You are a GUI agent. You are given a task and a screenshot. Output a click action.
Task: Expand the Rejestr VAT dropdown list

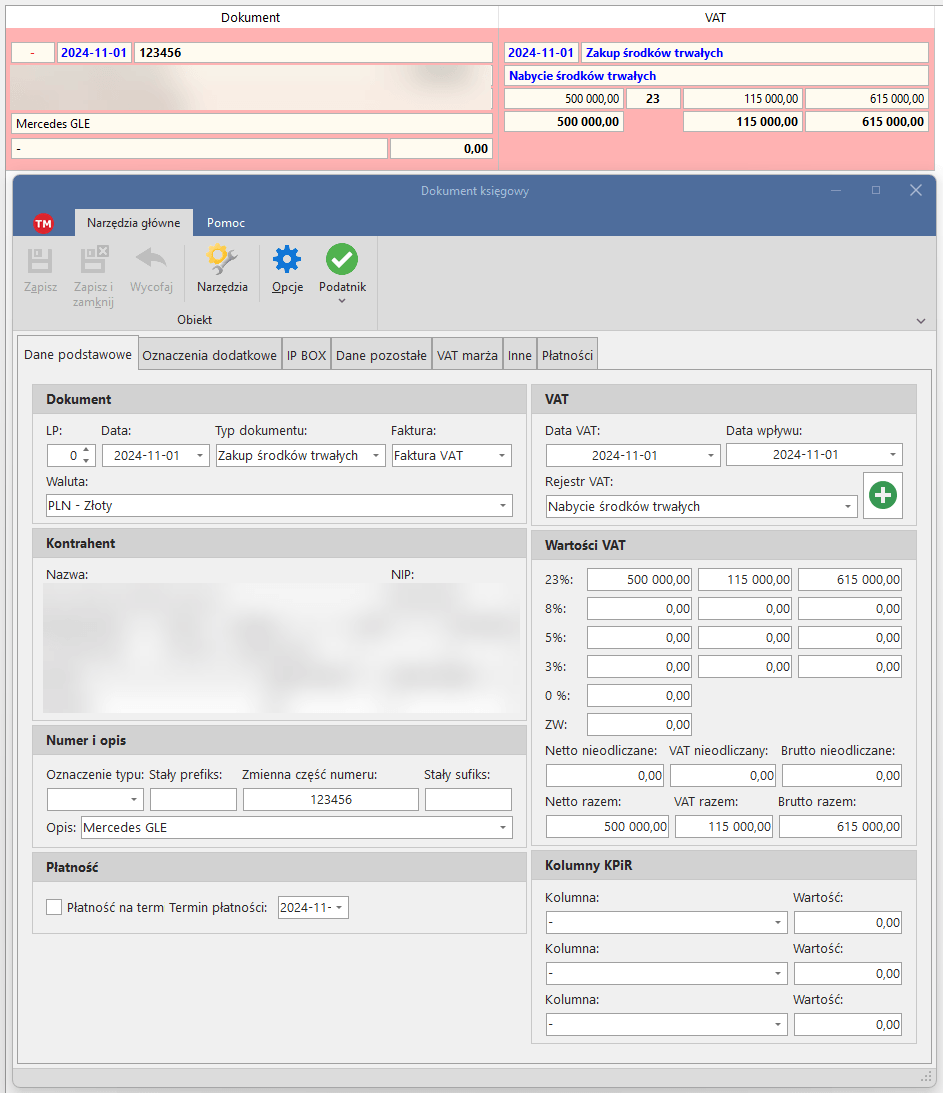(848, 507)
